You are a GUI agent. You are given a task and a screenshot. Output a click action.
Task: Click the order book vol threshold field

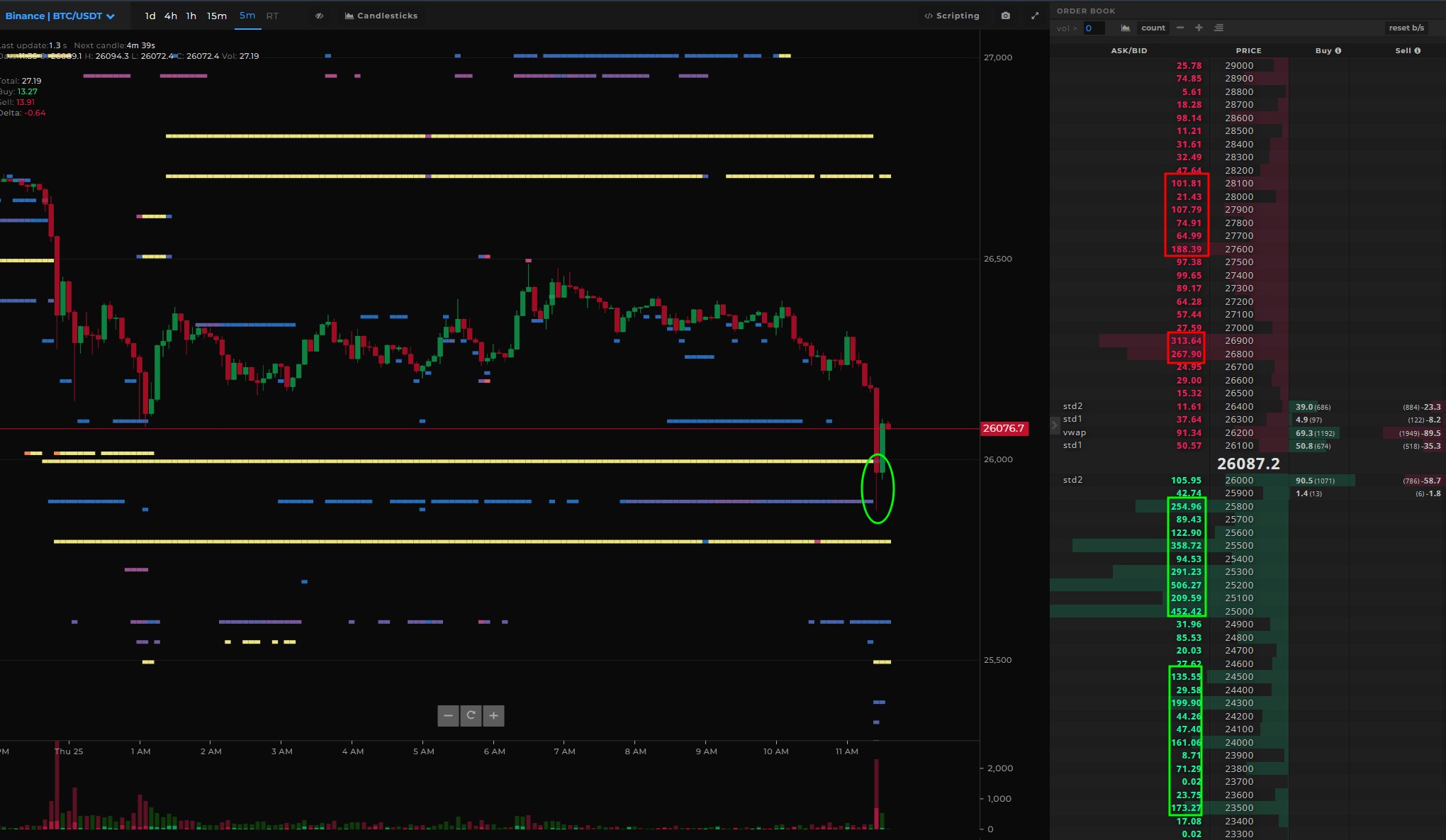(x=1094, y=28)
